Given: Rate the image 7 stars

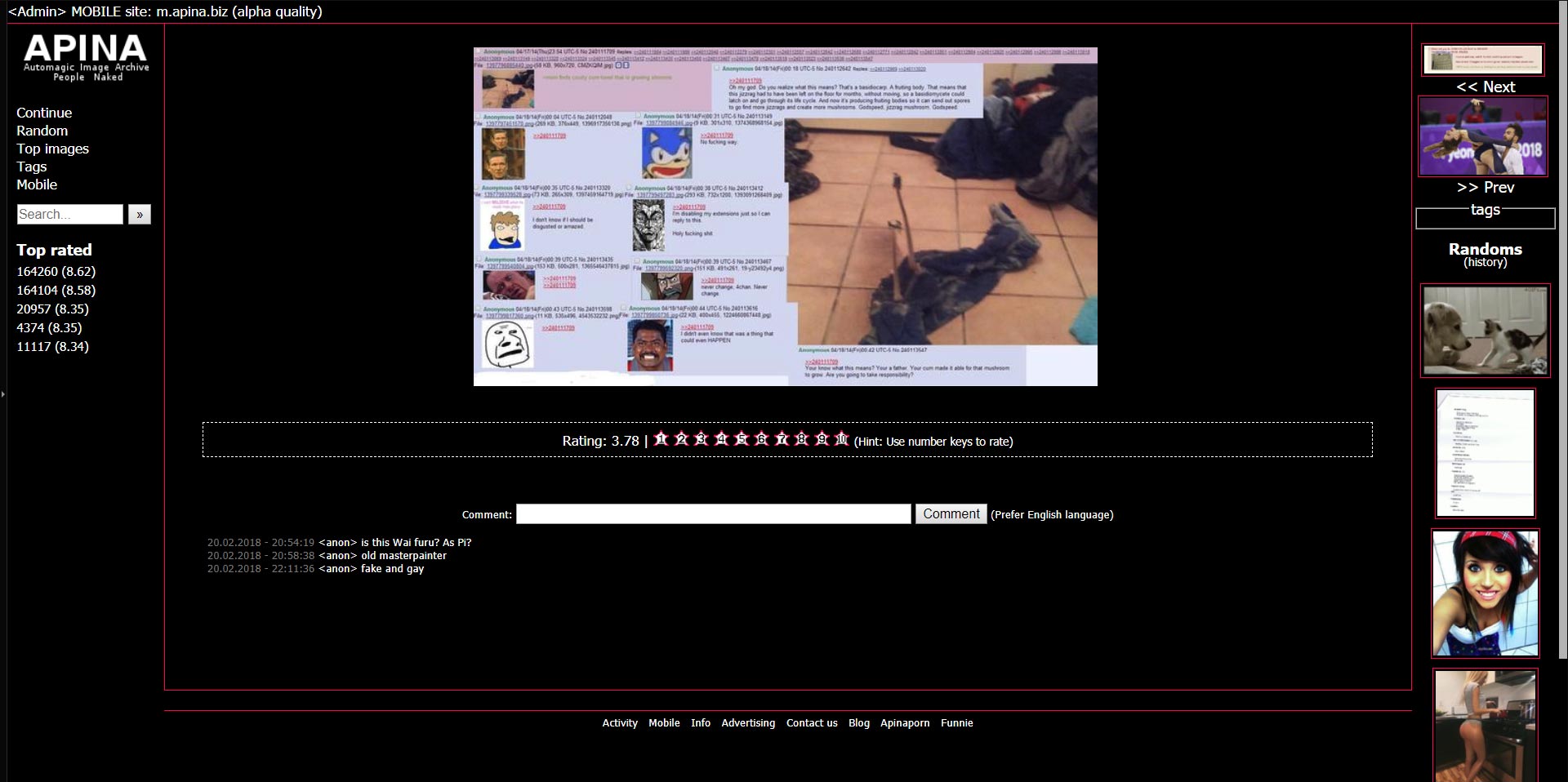Looking at the screenshot, I should point(782,439).
